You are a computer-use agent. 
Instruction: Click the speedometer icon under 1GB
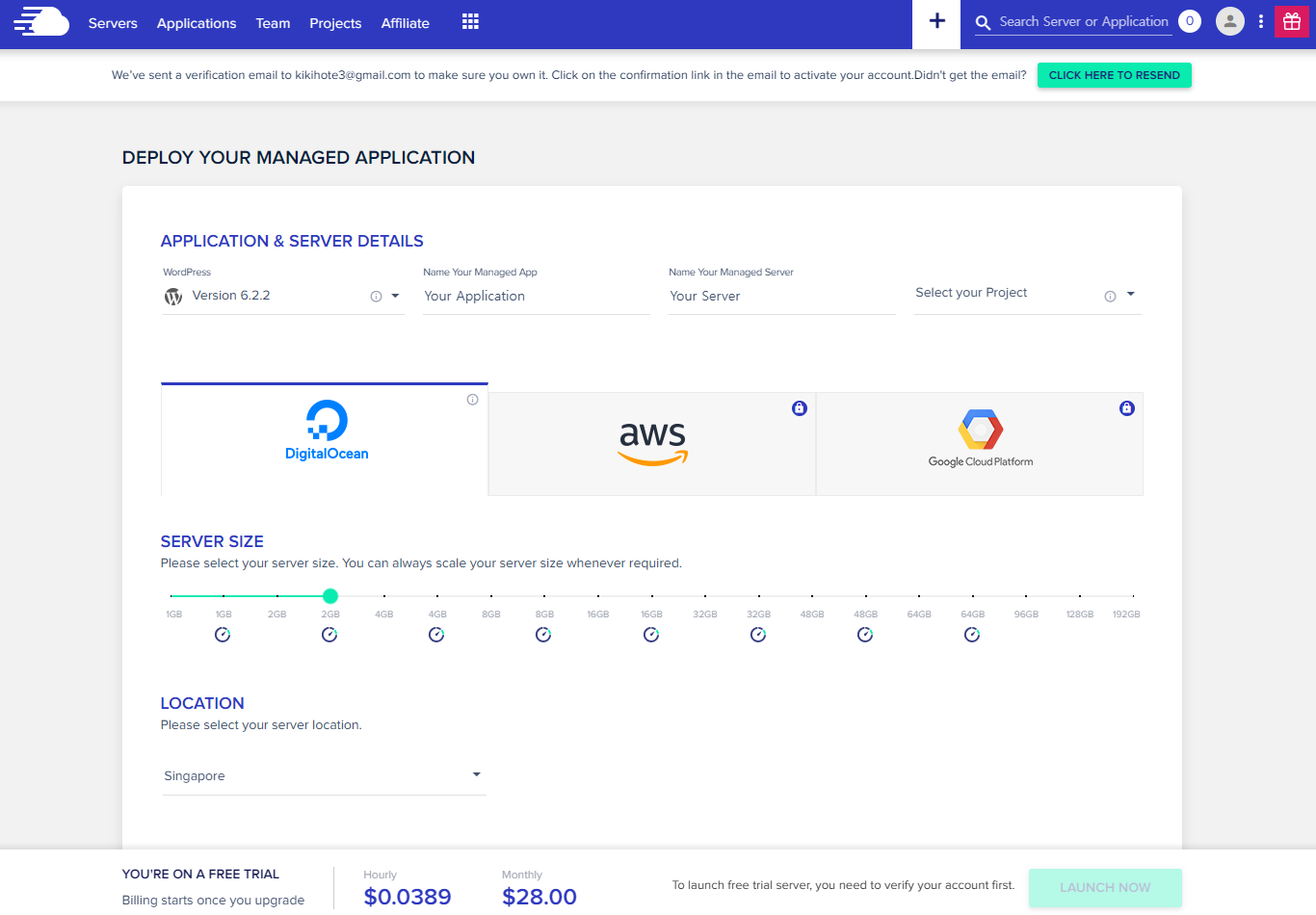pos(223,635)
